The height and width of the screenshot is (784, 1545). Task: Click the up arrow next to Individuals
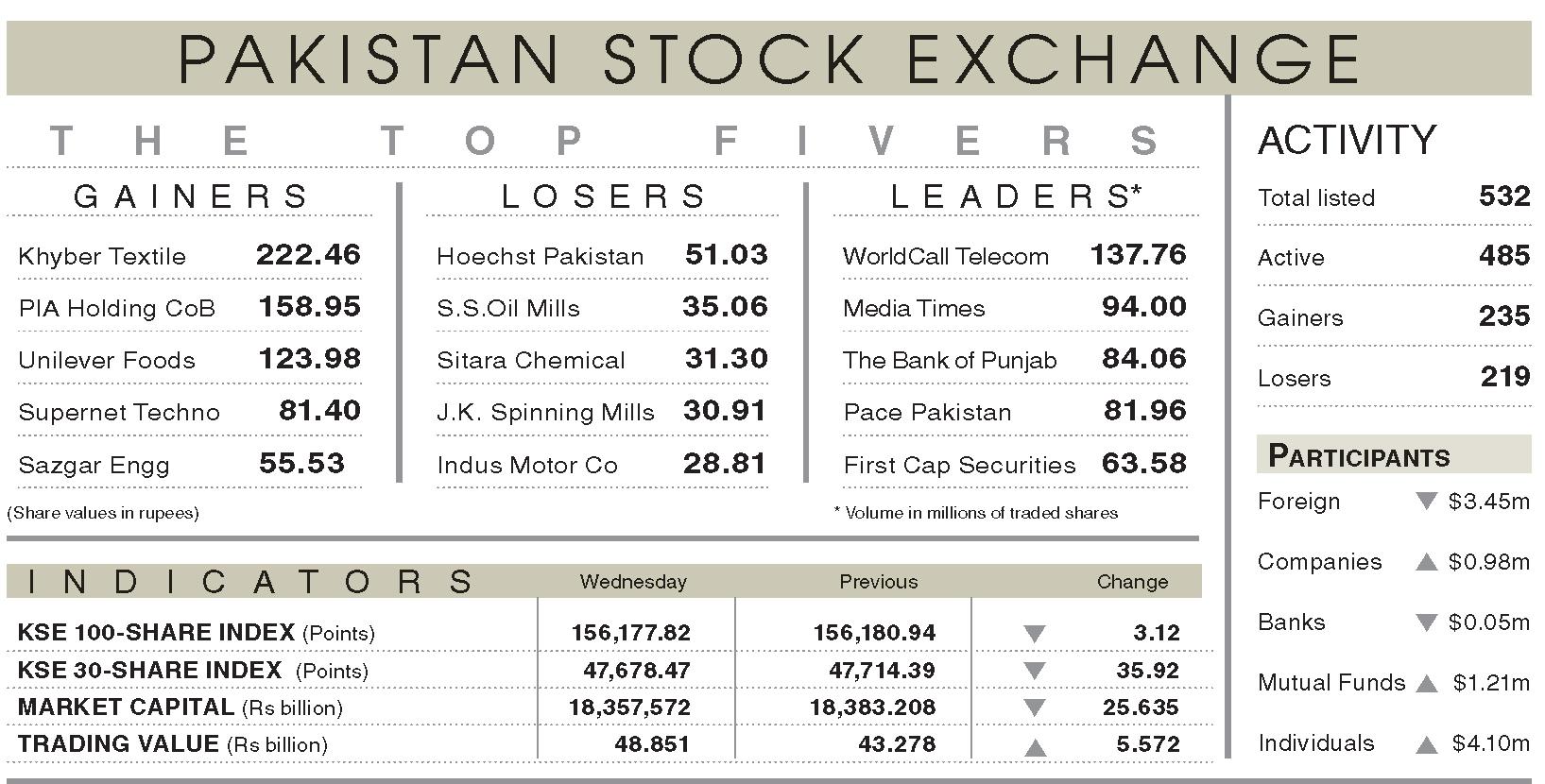coord(1427,743)
